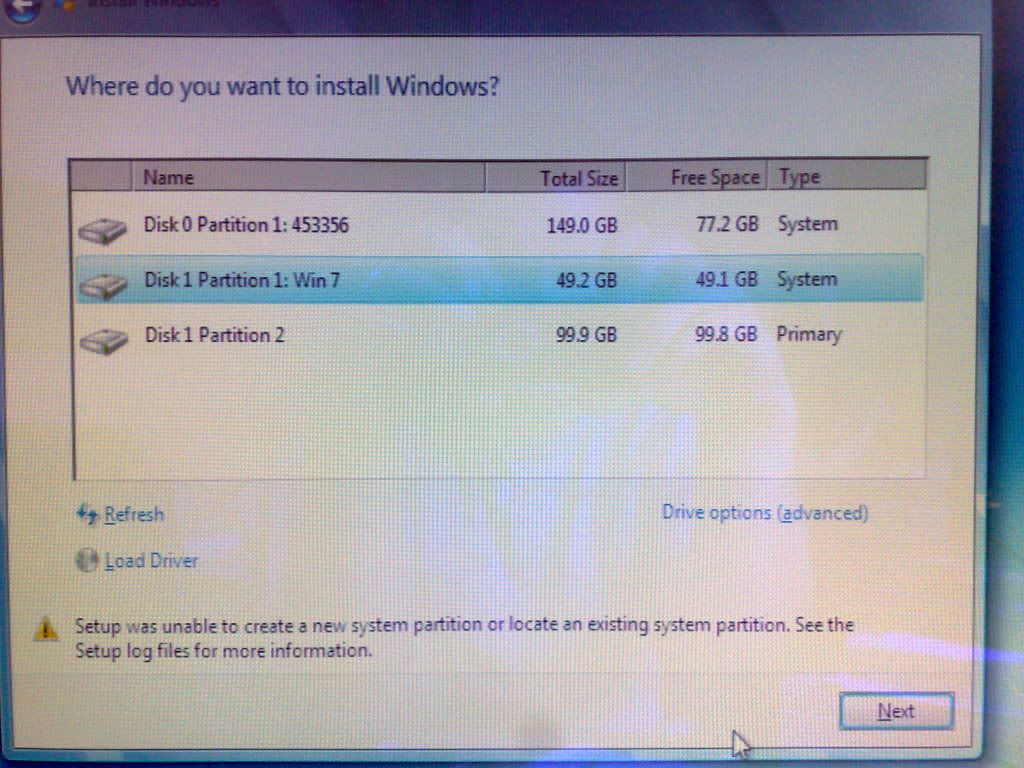
Task: Click the 77.2 GB free space value
Action: pyautogui.click(x=728, y=225)
